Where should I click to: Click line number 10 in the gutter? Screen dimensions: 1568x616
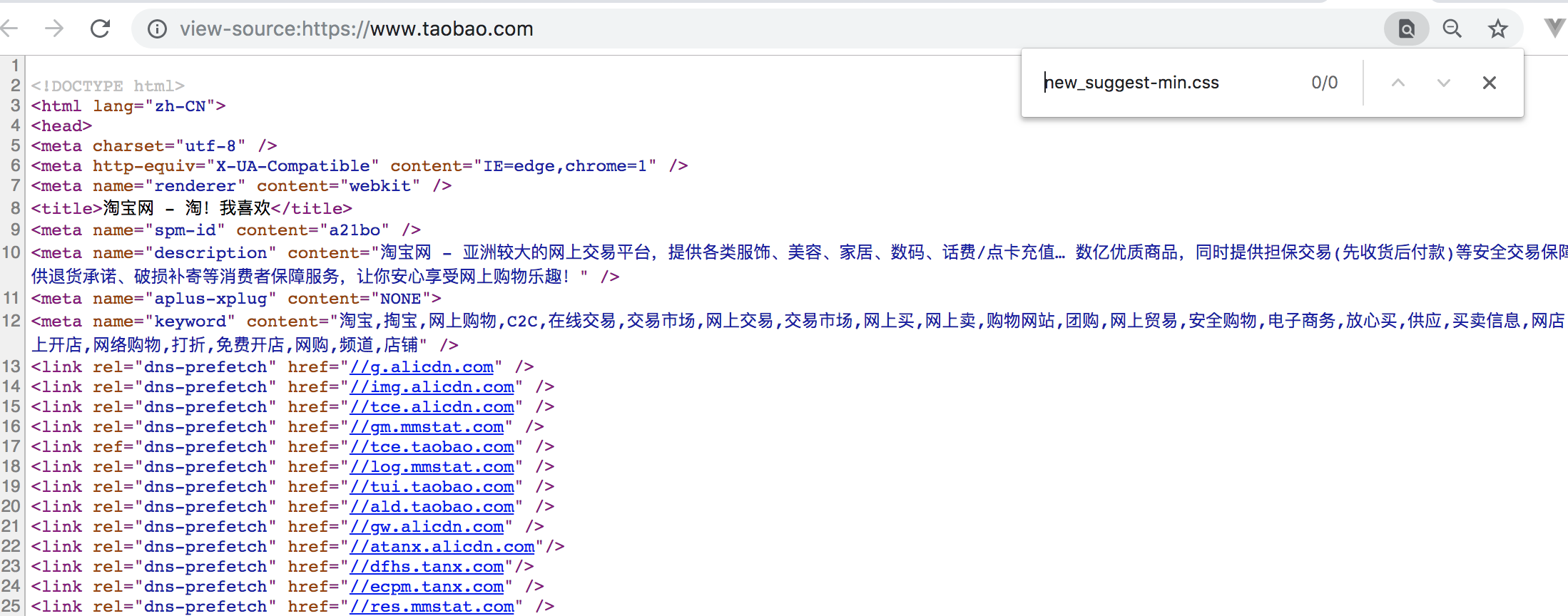pyautogui.click(x=11, y=252)
